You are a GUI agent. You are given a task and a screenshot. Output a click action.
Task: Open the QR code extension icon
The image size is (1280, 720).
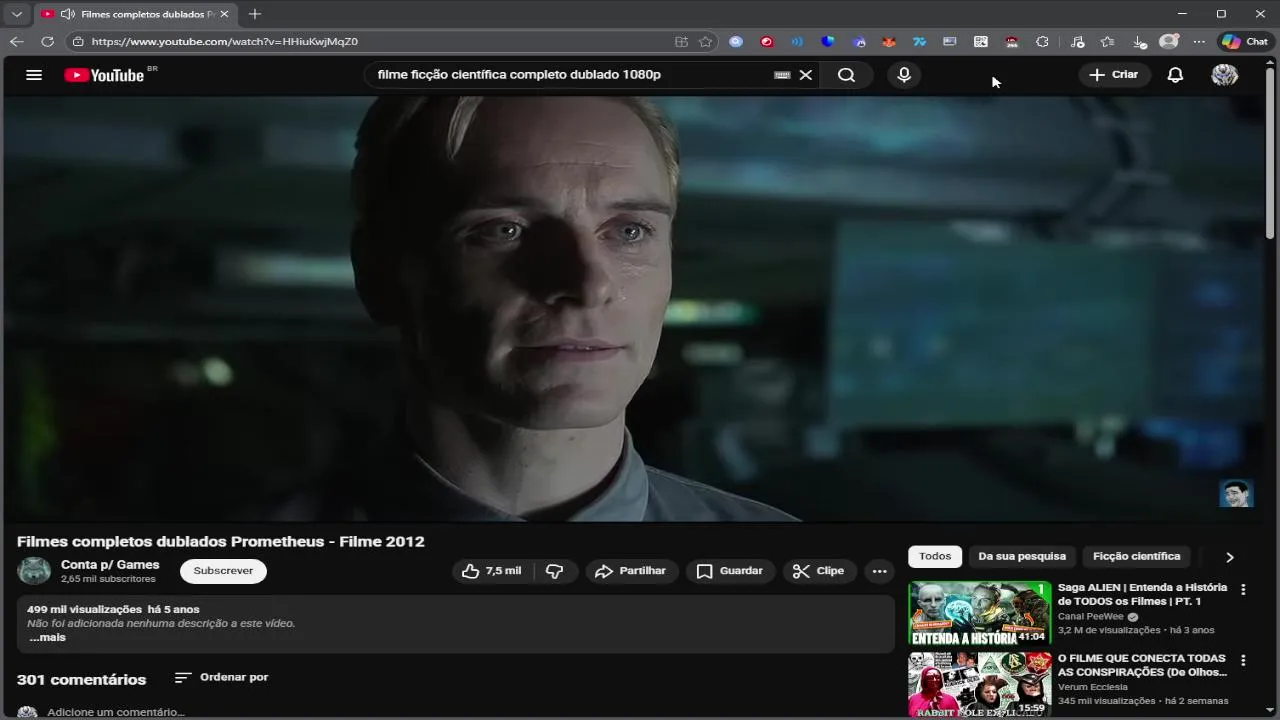click(x=981, y=41)
